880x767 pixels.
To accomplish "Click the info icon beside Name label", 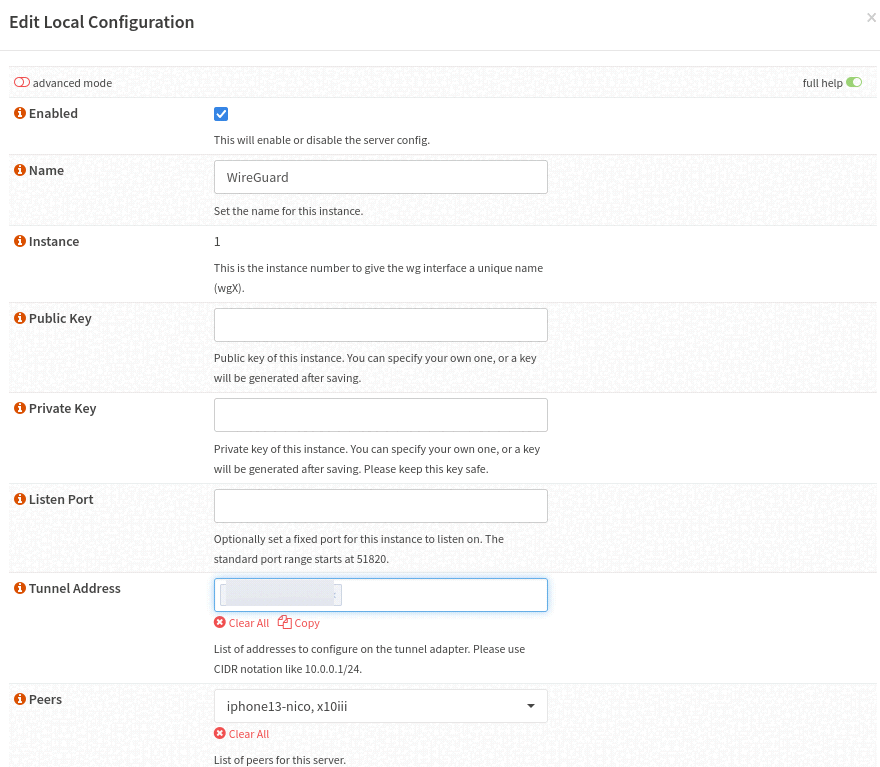I will click(x=19, y=171).
